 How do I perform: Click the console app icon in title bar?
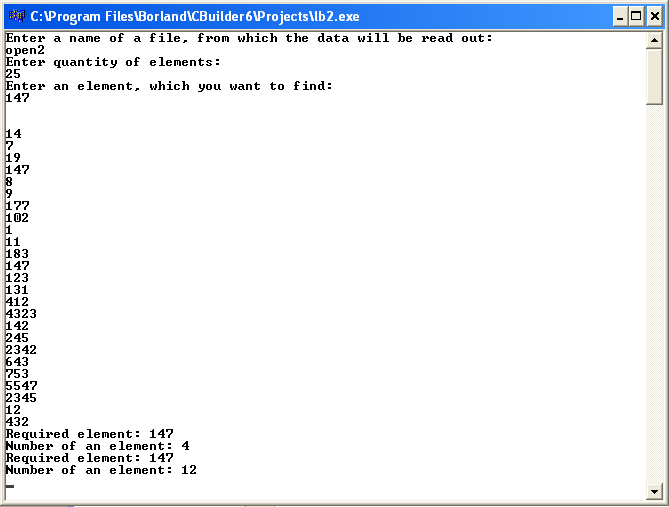pos(17,16)
